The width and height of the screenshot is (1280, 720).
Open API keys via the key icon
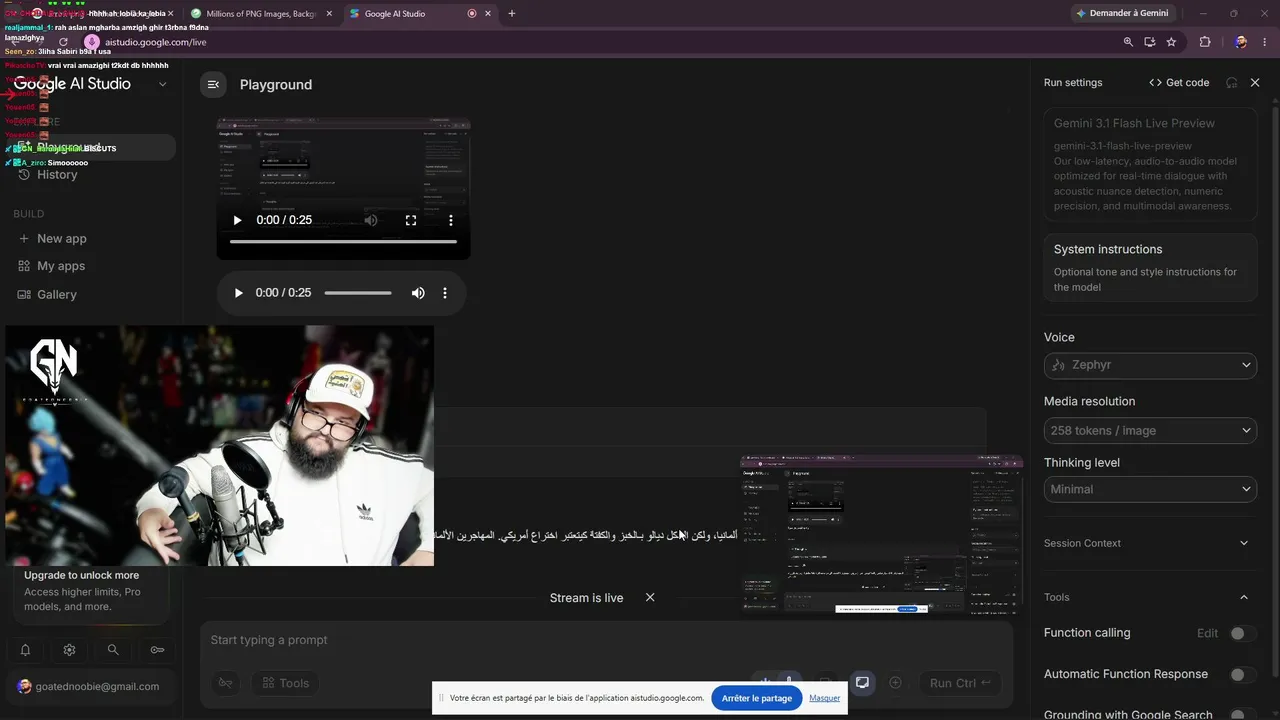(157, 650)
